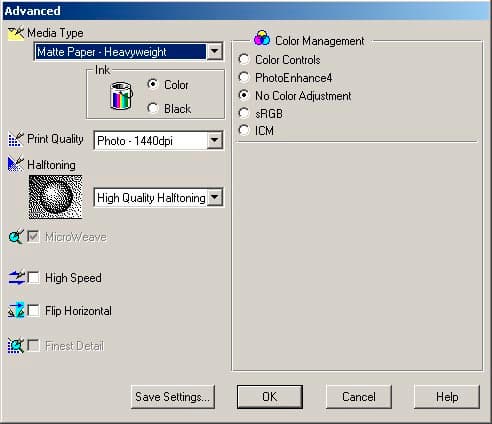Viewport: 492px width, 424px height.
Task: Click the Finest Detail checkbox
Action: pos(33,345)
